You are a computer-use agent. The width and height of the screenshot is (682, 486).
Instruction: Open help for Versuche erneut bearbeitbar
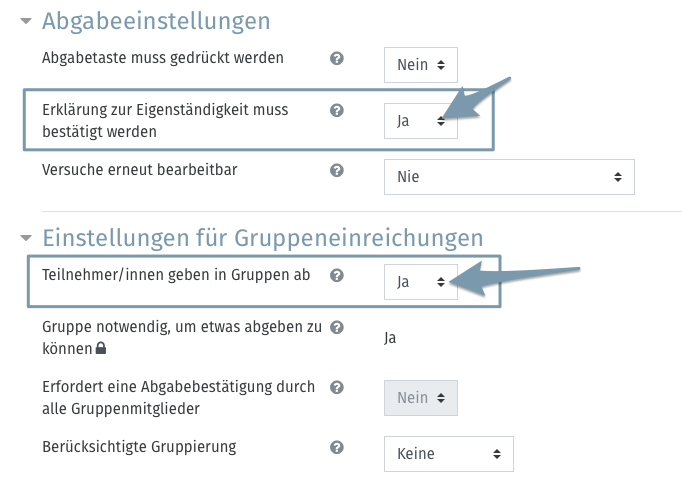pos(337,171)
